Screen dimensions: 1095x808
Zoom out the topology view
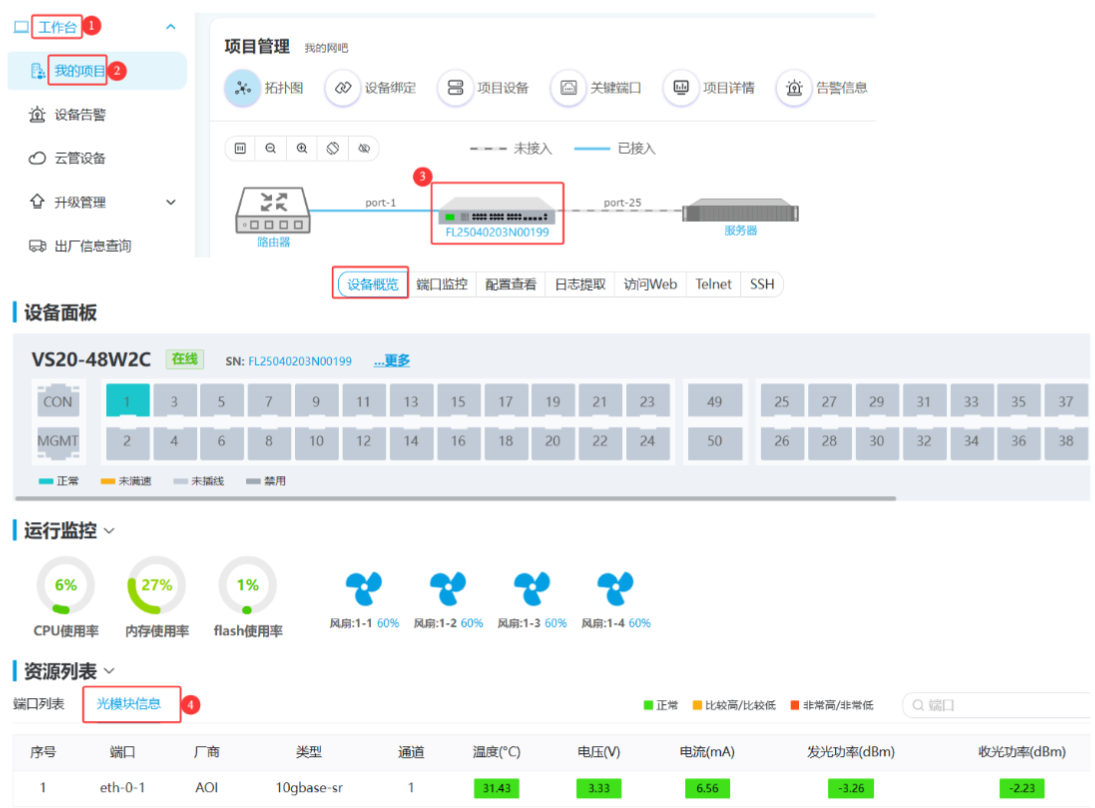point(271,148)
